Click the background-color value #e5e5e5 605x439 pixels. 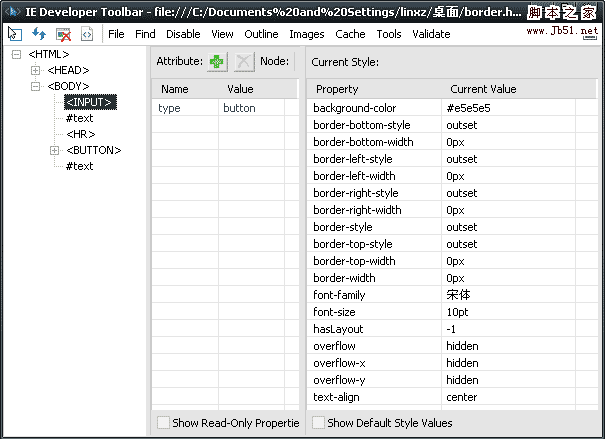pyautogui.click(x=468, y=108)
